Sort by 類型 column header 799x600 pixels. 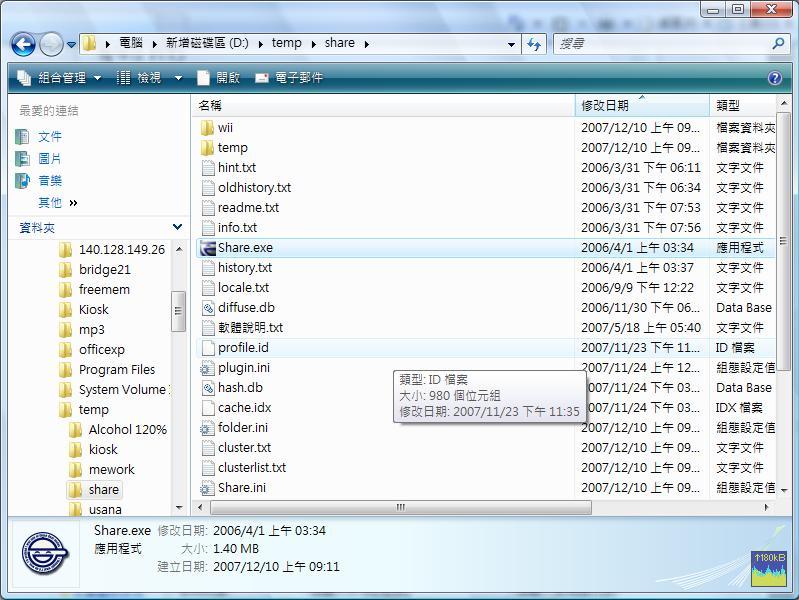[x=742, y=105]
